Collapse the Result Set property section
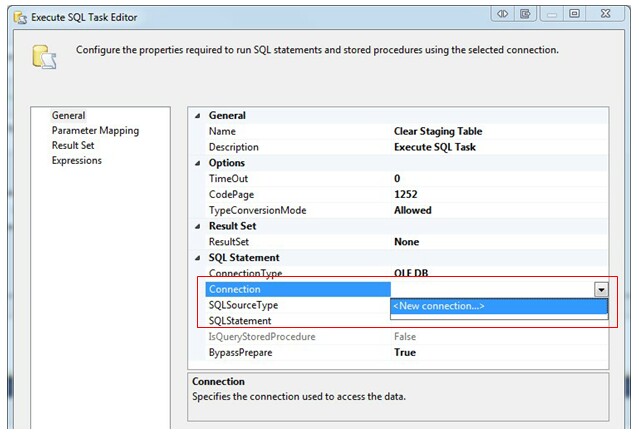 [198, 227]
